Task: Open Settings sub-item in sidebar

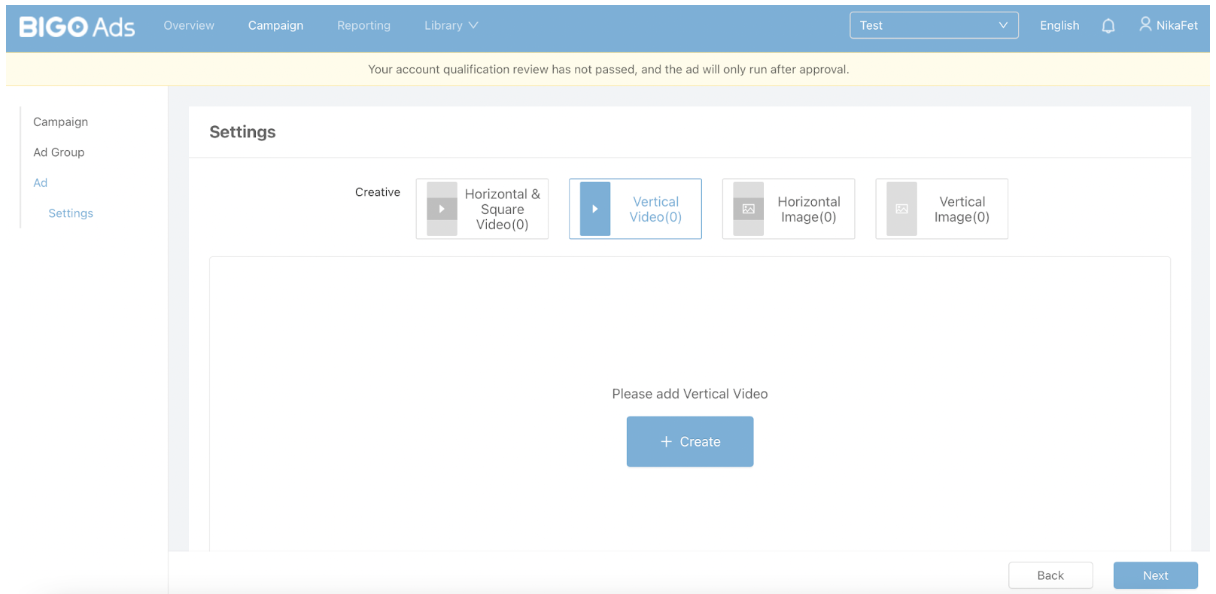Action: click(x=71, y=213)
